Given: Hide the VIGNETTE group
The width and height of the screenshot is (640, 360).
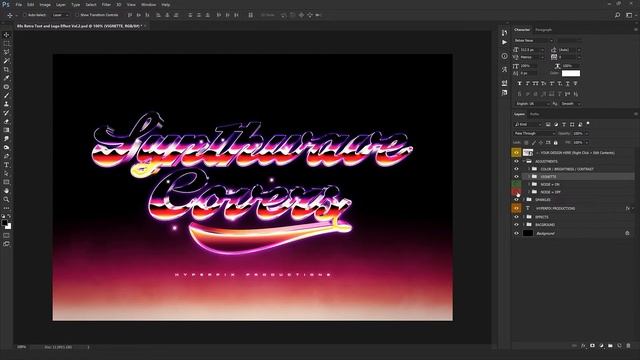Looking at the screenshot, I should 516,177.
